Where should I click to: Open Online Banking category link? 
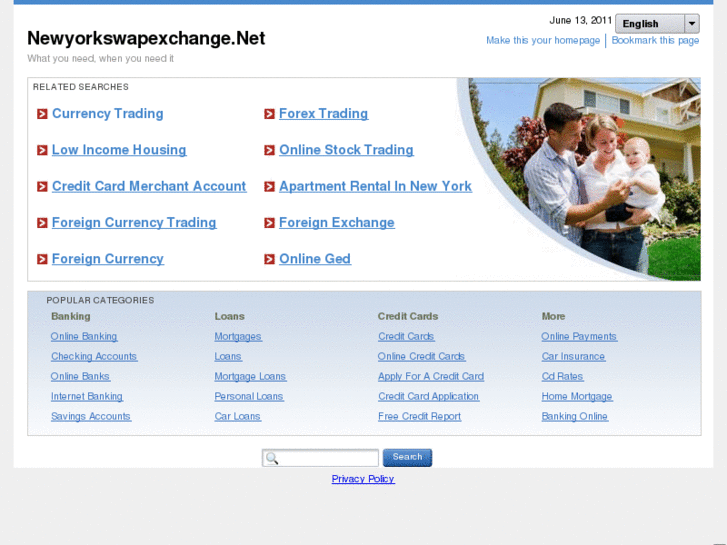point(84,337)
